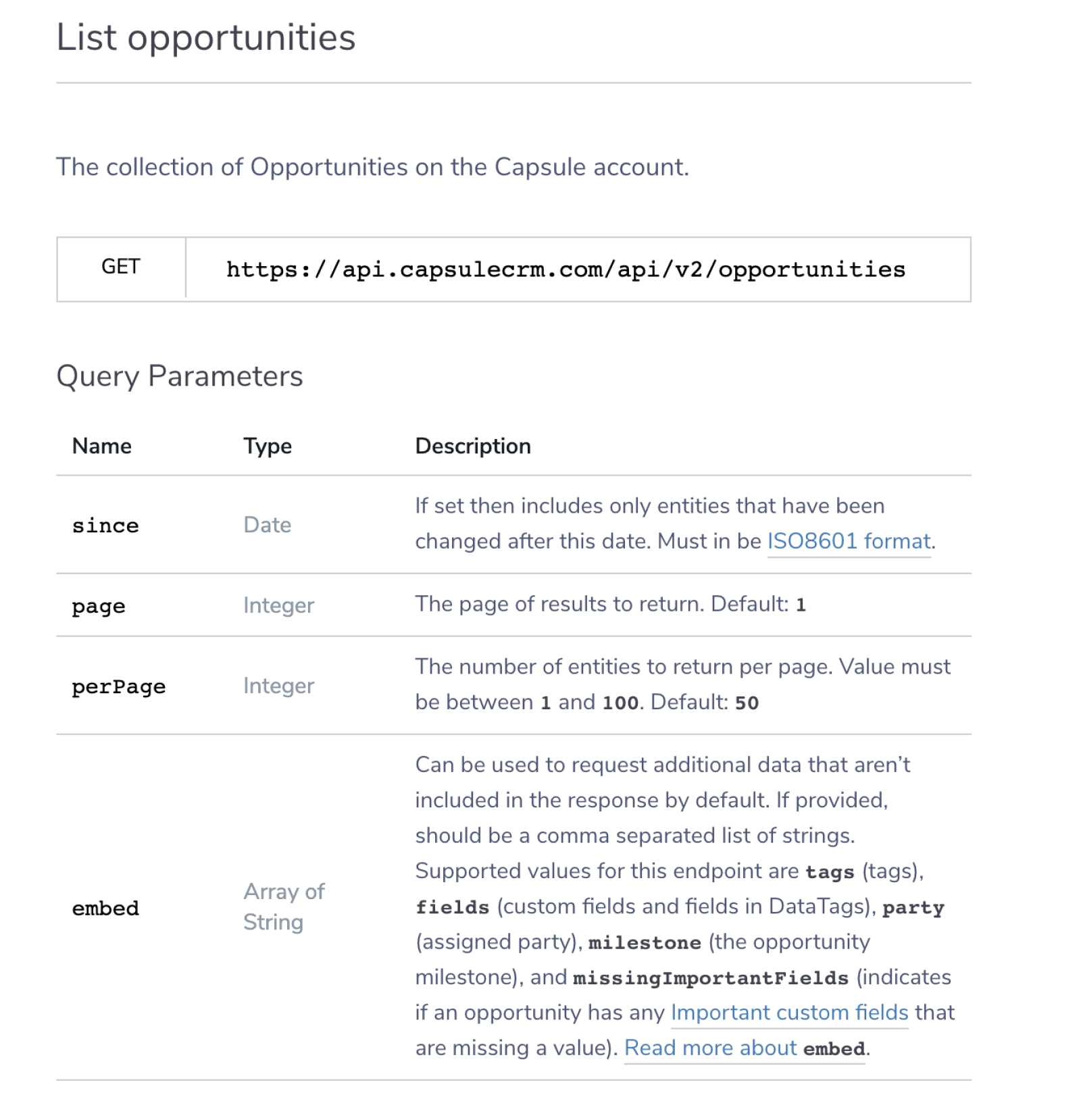
Task: Click the missingImportantFields code value
Action: pos(710,977)
